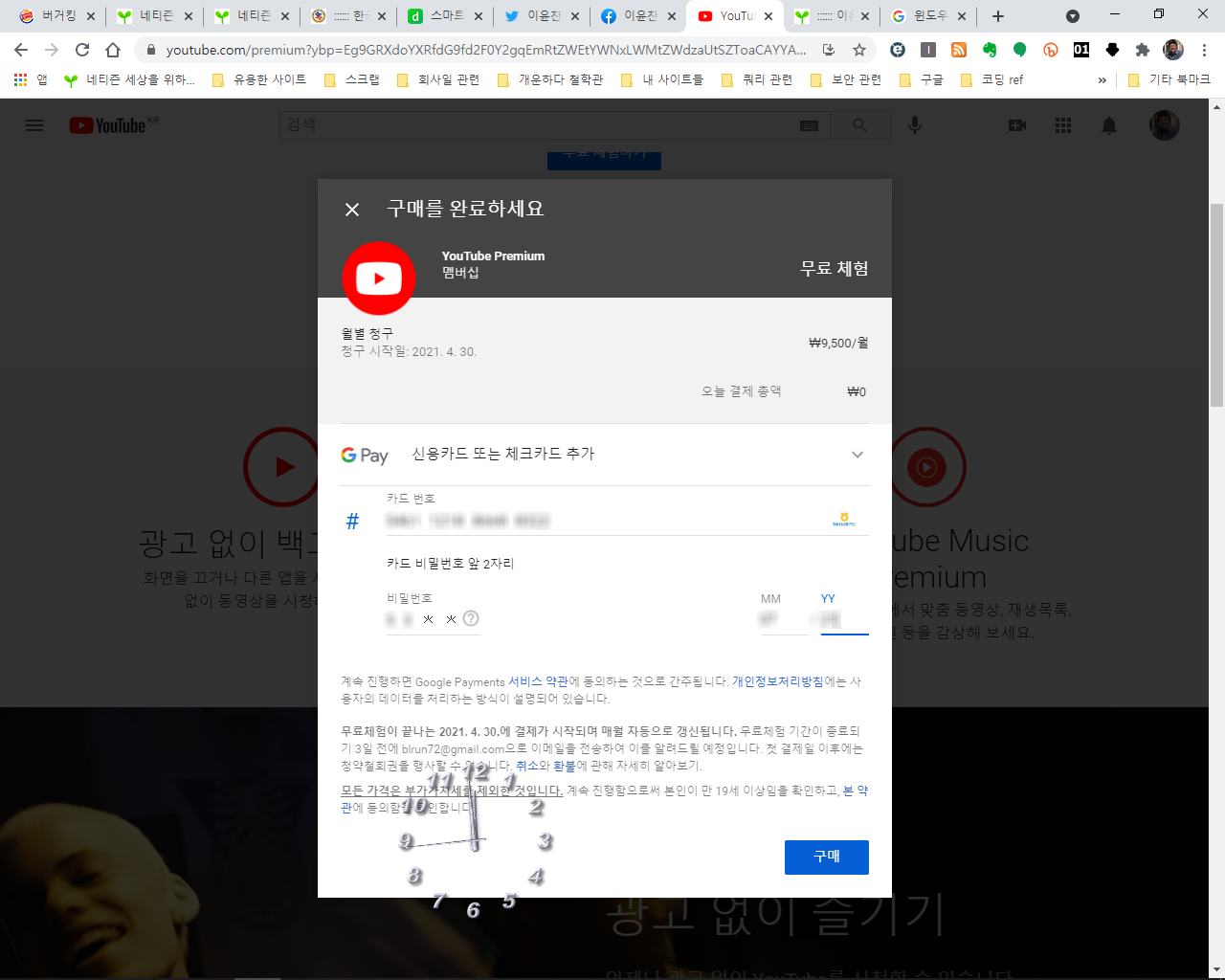Open Chrome three-dot menu
Image resolution: width=1225 pixels, height=980 pixels.
(1204, 50)
